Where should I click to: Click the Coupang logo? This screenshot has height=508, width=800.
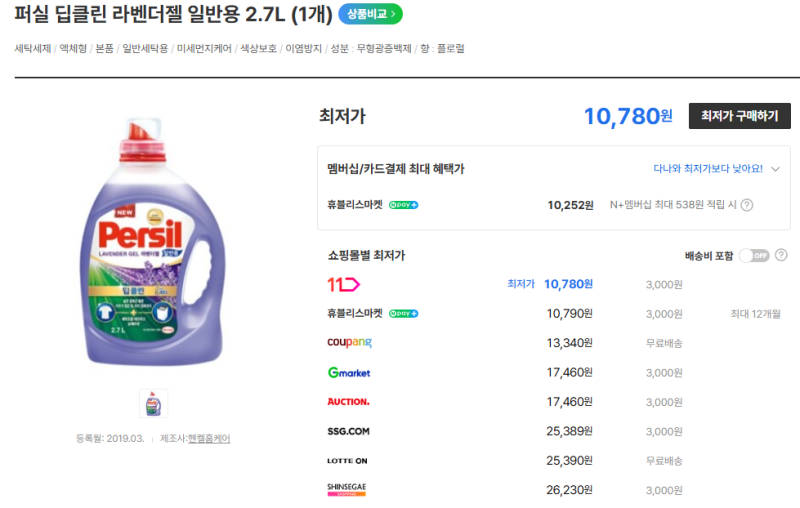coord(349,343)
